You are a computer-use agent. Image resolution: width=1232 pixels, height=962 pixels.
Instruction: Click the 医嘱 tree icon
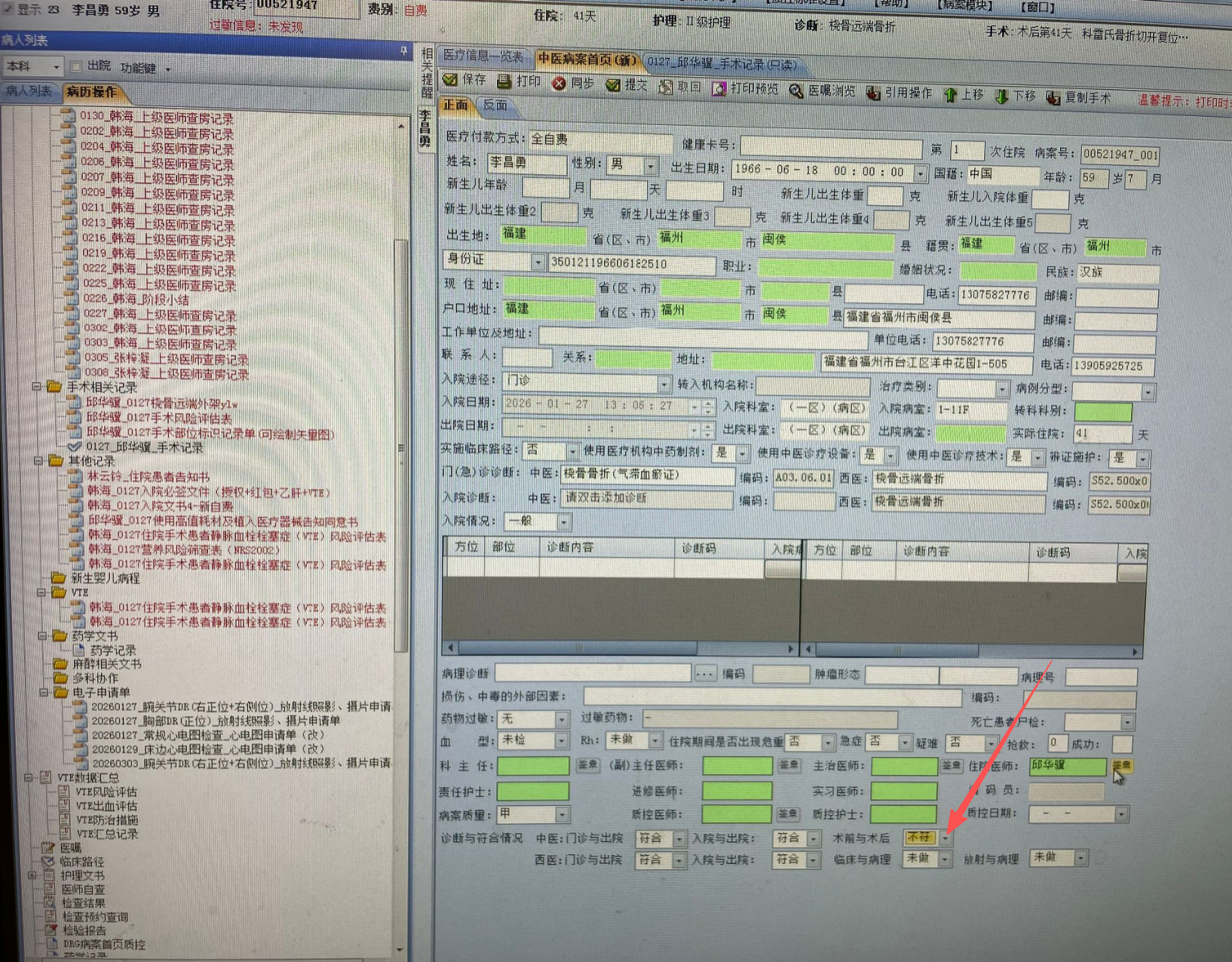tap(48, 848)
